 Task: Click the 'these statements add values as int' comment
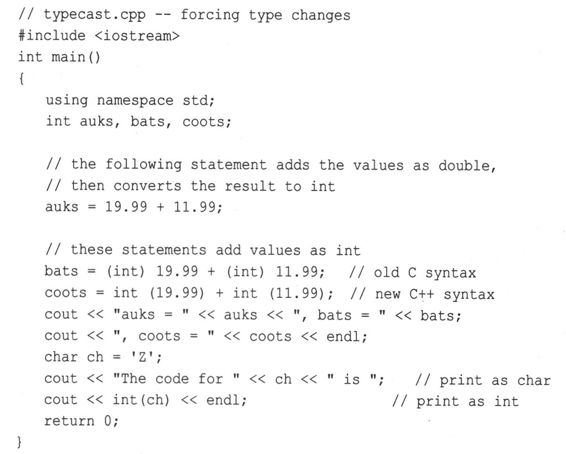coord(203,250)
